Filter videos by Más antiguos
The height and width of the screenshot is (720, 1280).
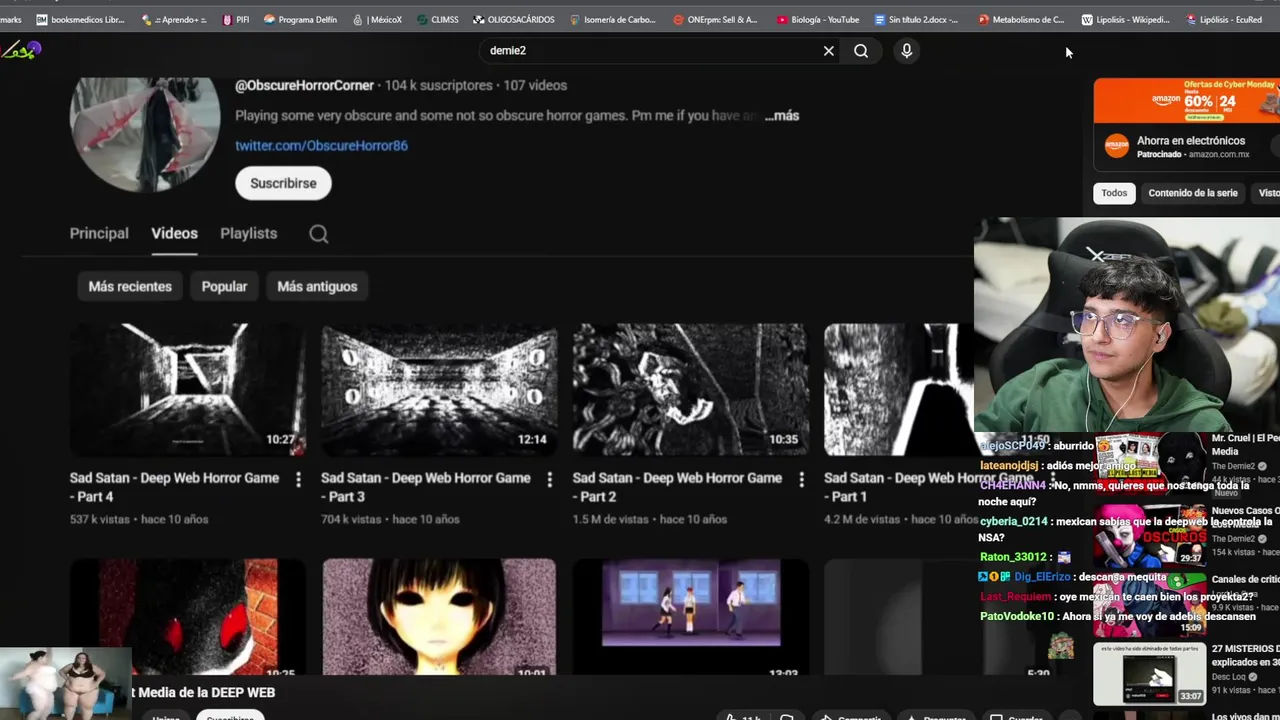pyautogui.click(x=317, y=286)
